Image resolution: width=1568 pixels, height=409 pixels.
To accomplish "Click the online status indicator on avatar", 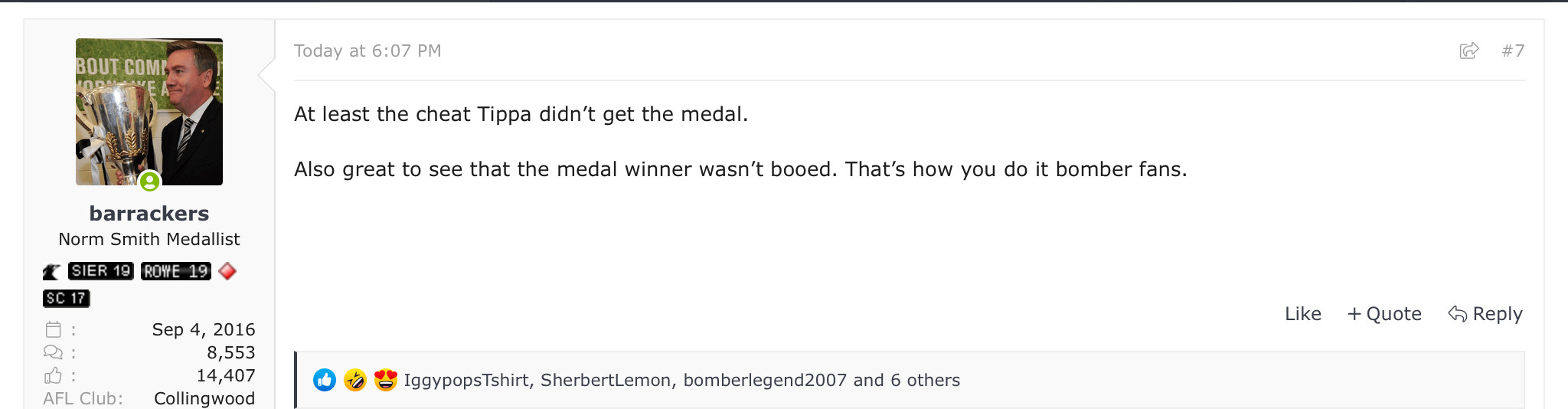I will (x=150, y=182).
